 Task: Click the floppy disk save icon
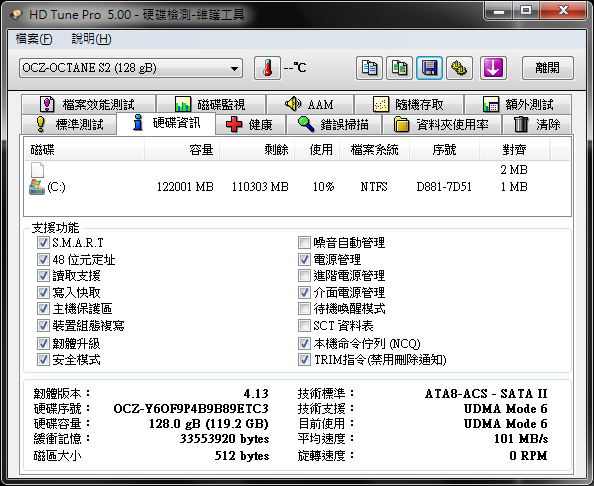[429, 68]
